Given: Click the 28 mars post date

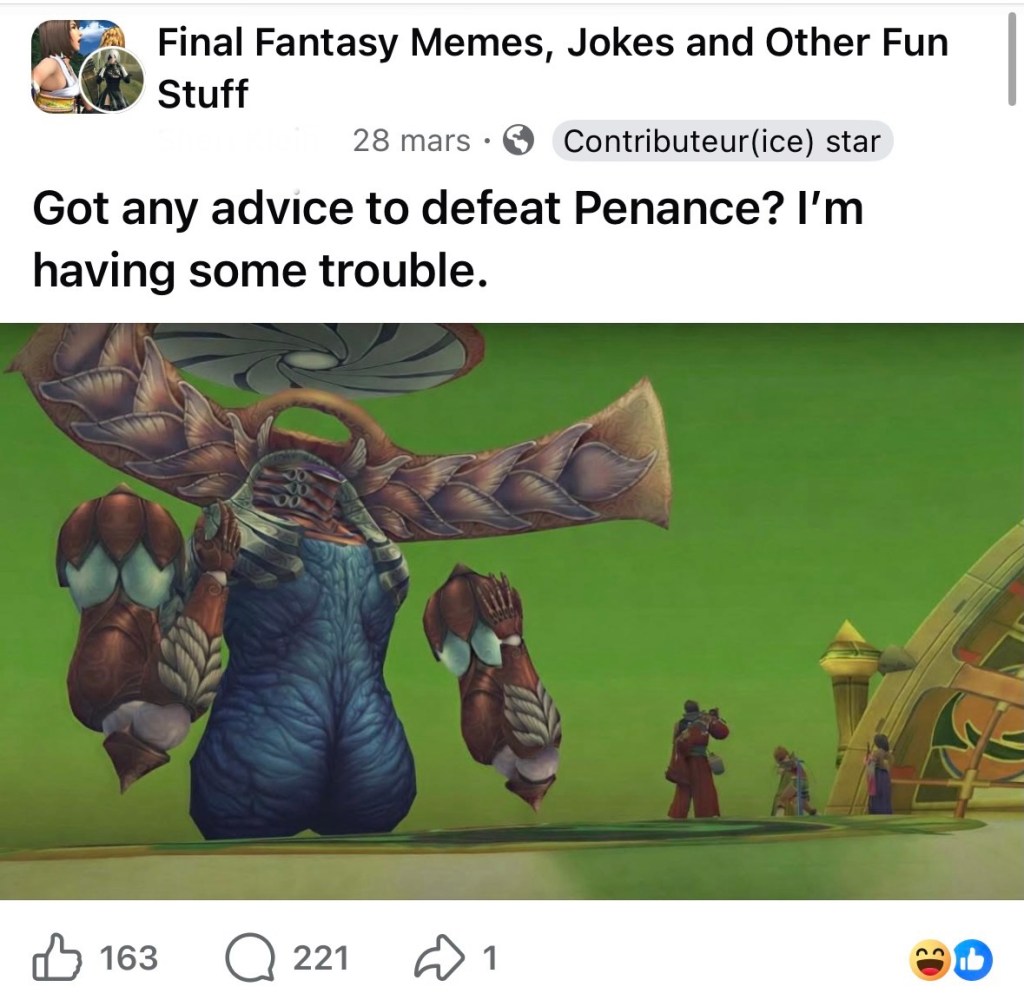Looking at the screenshot, I should (x=411, y=140).
